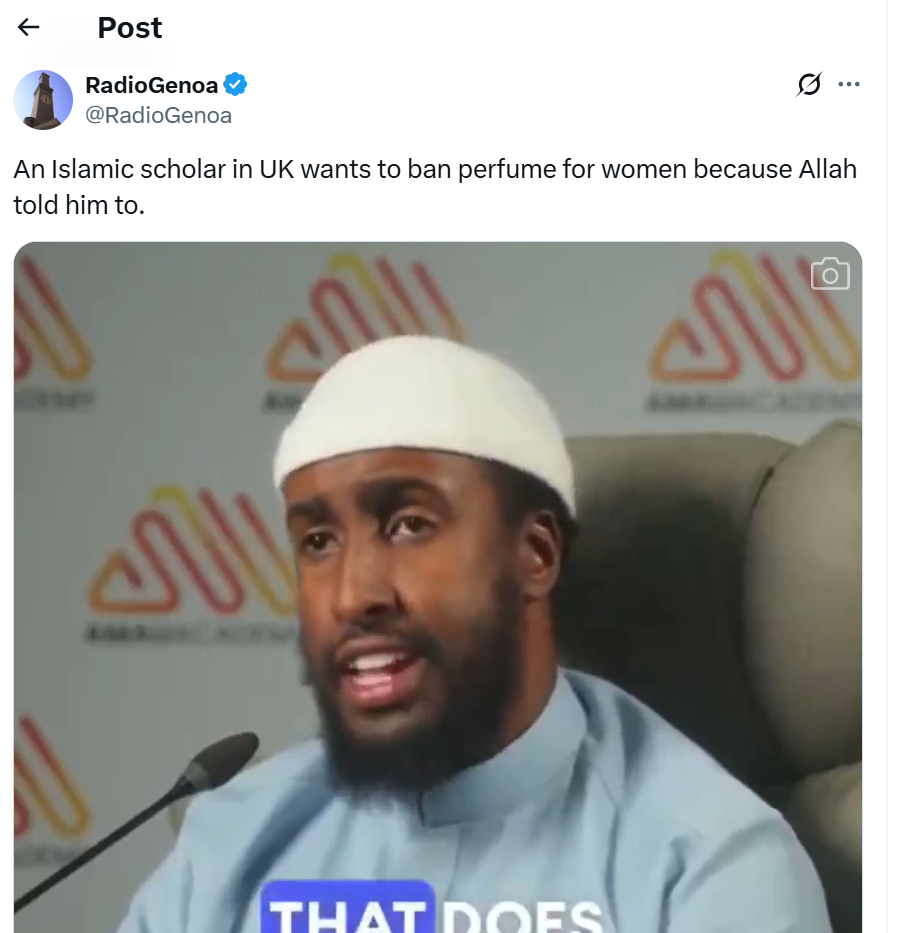
Task: Click the "DOES" caption word
Action: [x=523, y=915]
